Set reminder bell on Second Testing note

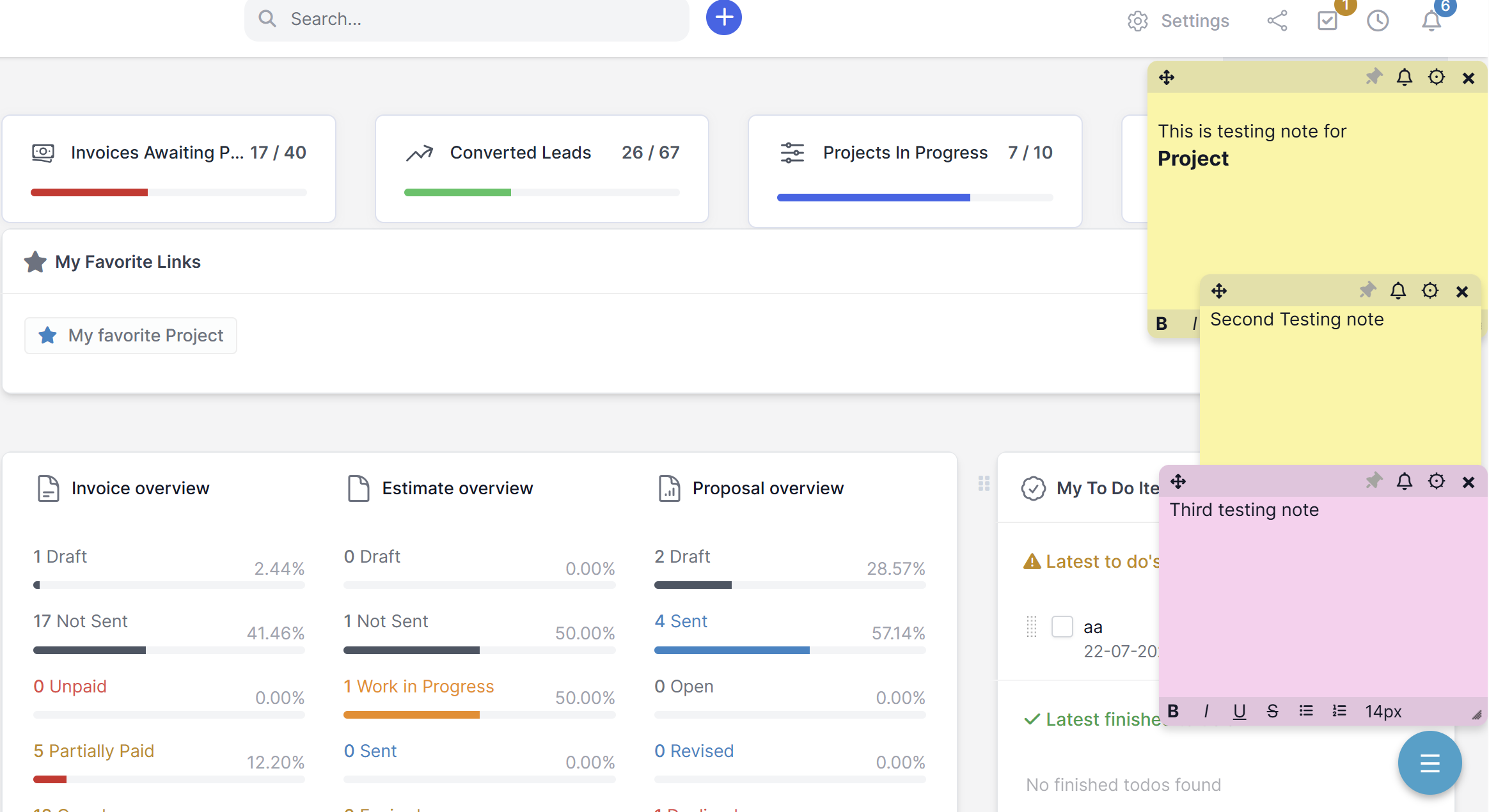click(1398, 291)
